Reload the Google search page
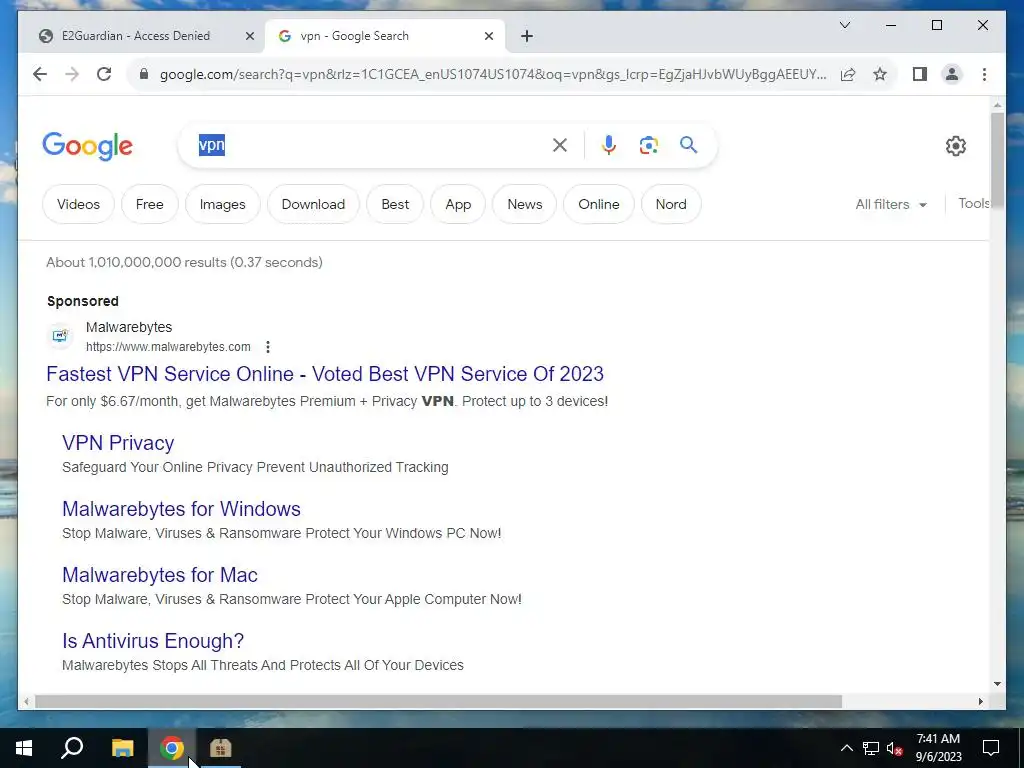The height and width of the screenshot is (768, 1024). pos(104,74)
